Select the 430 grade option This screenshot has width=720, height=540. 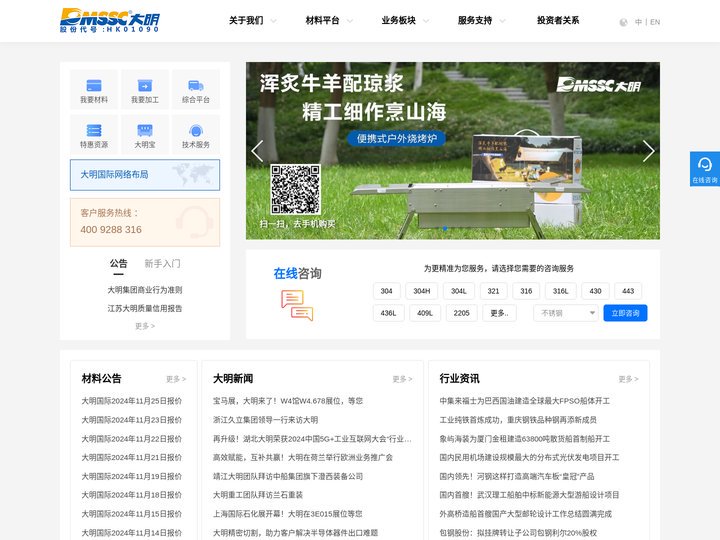coord(596,291)
